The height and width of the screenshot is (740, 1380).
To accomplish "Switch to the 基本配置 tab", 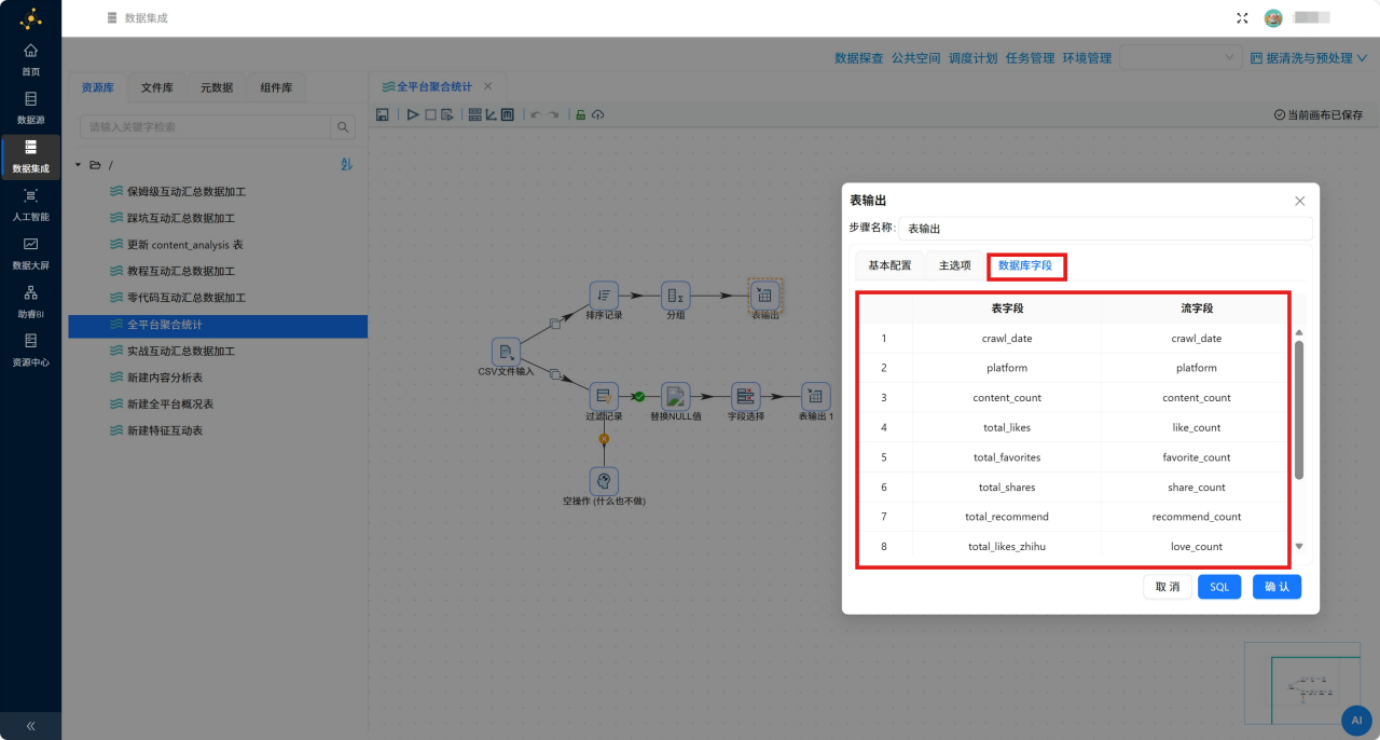I will point(889,266).
